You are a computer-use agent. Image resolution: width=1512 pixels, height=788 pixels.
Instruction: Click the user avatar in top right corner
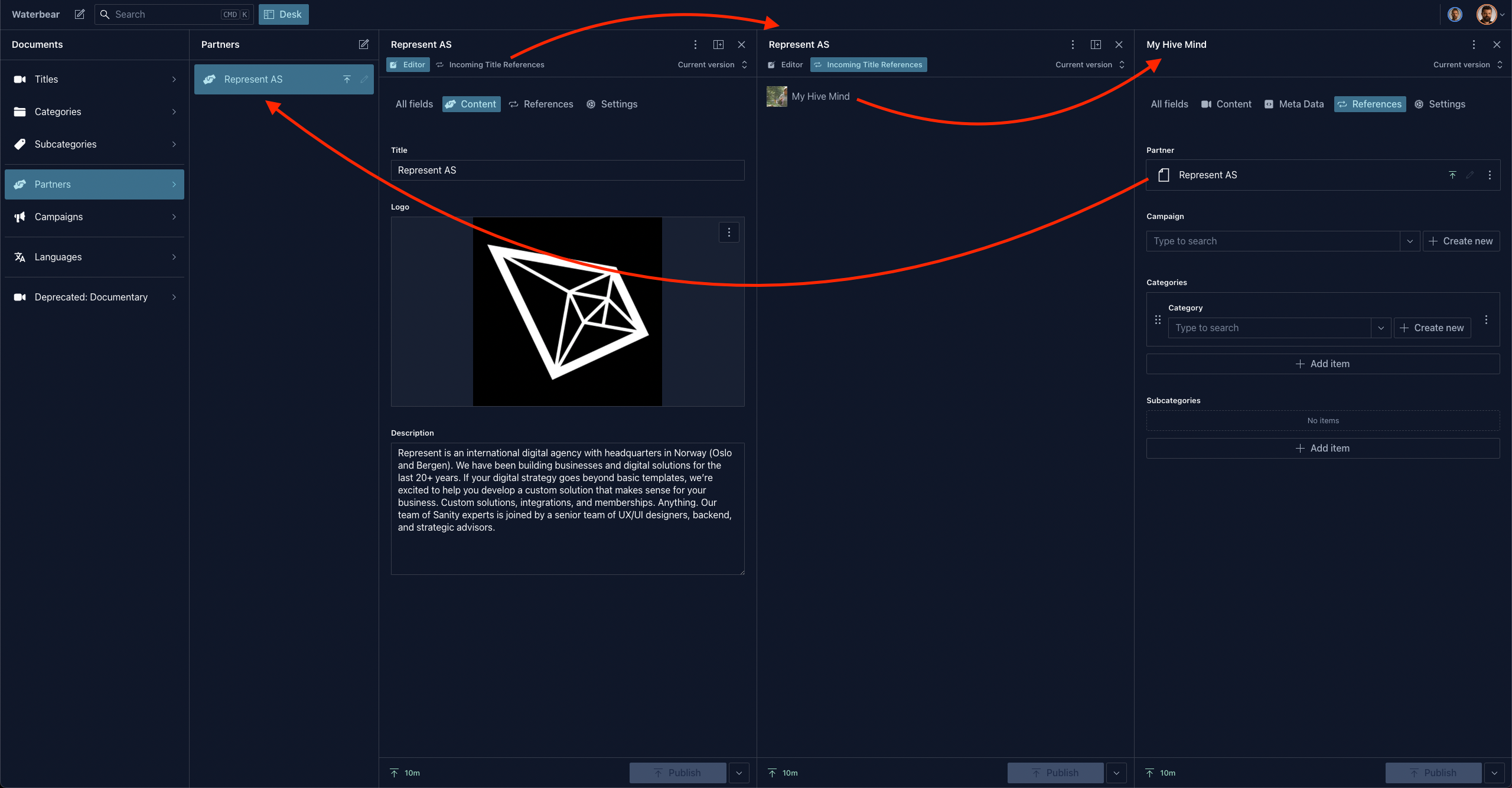tap(1486, 14)
